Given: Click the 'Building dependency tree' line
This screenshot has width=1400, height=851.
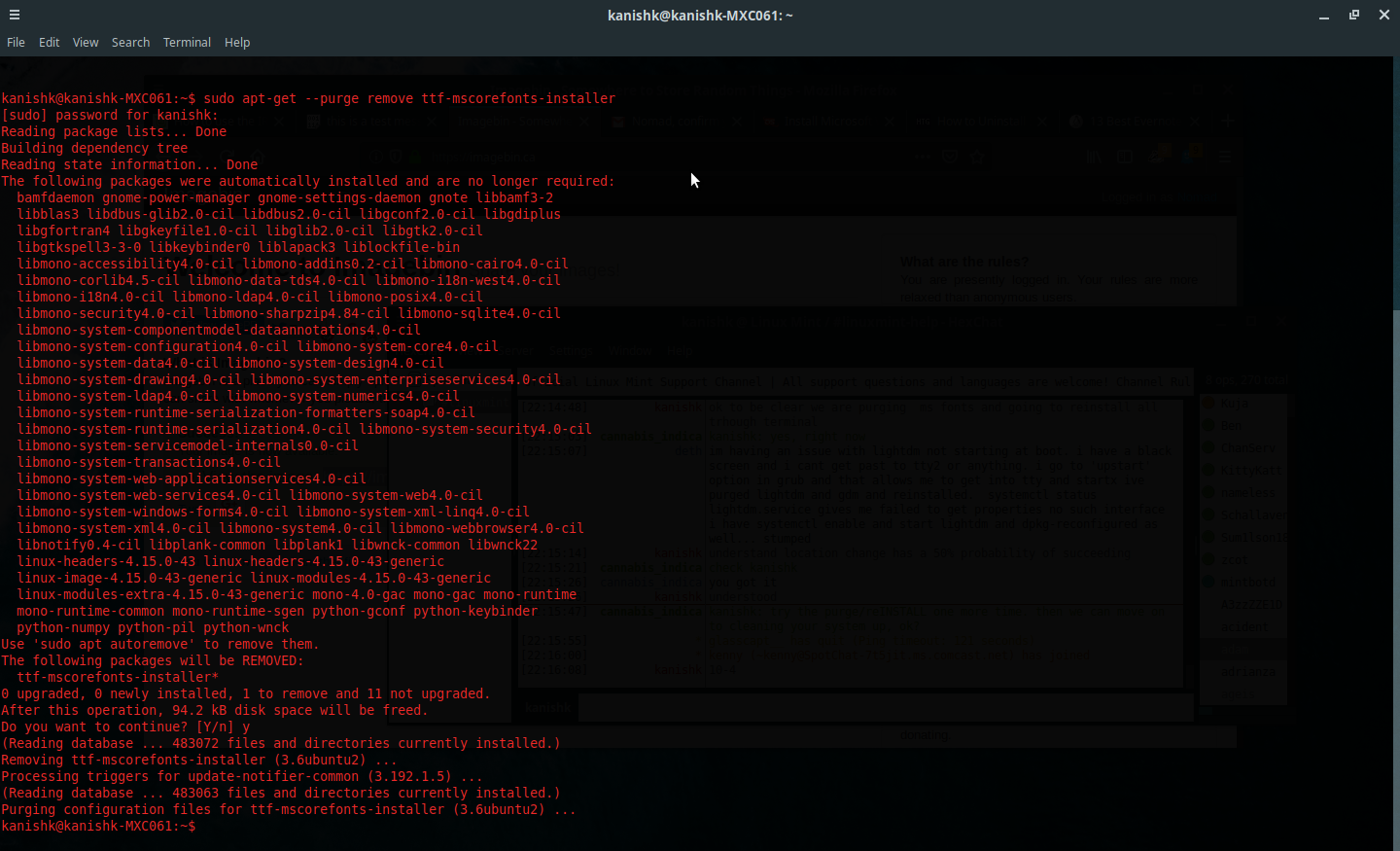Looking at the screenshot, I should pos(94,148).
